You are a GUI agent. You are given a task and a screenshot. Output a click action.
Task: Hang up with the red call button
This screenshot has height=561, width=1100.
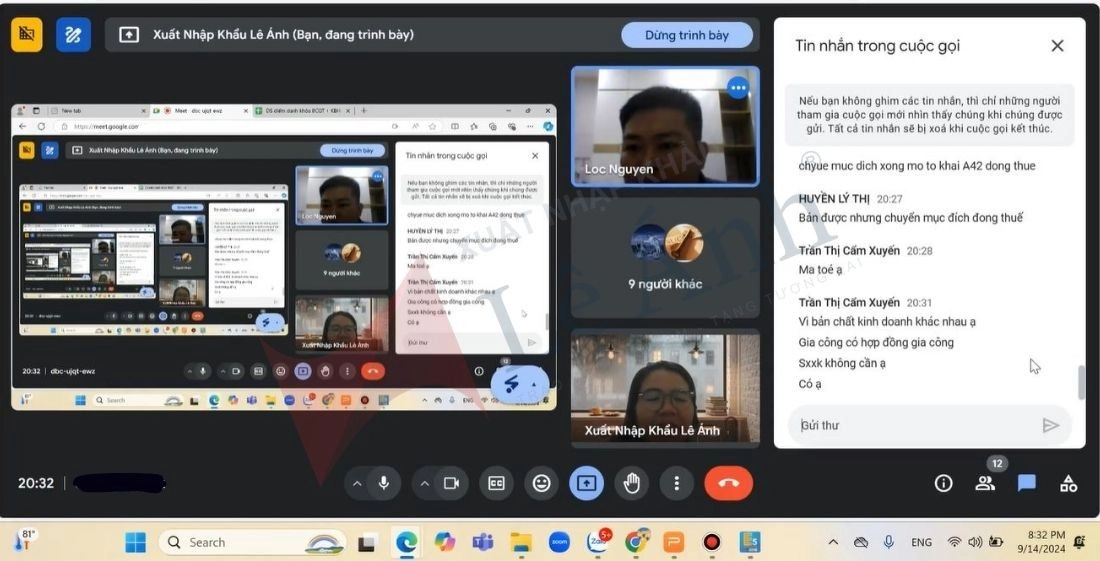728,483
